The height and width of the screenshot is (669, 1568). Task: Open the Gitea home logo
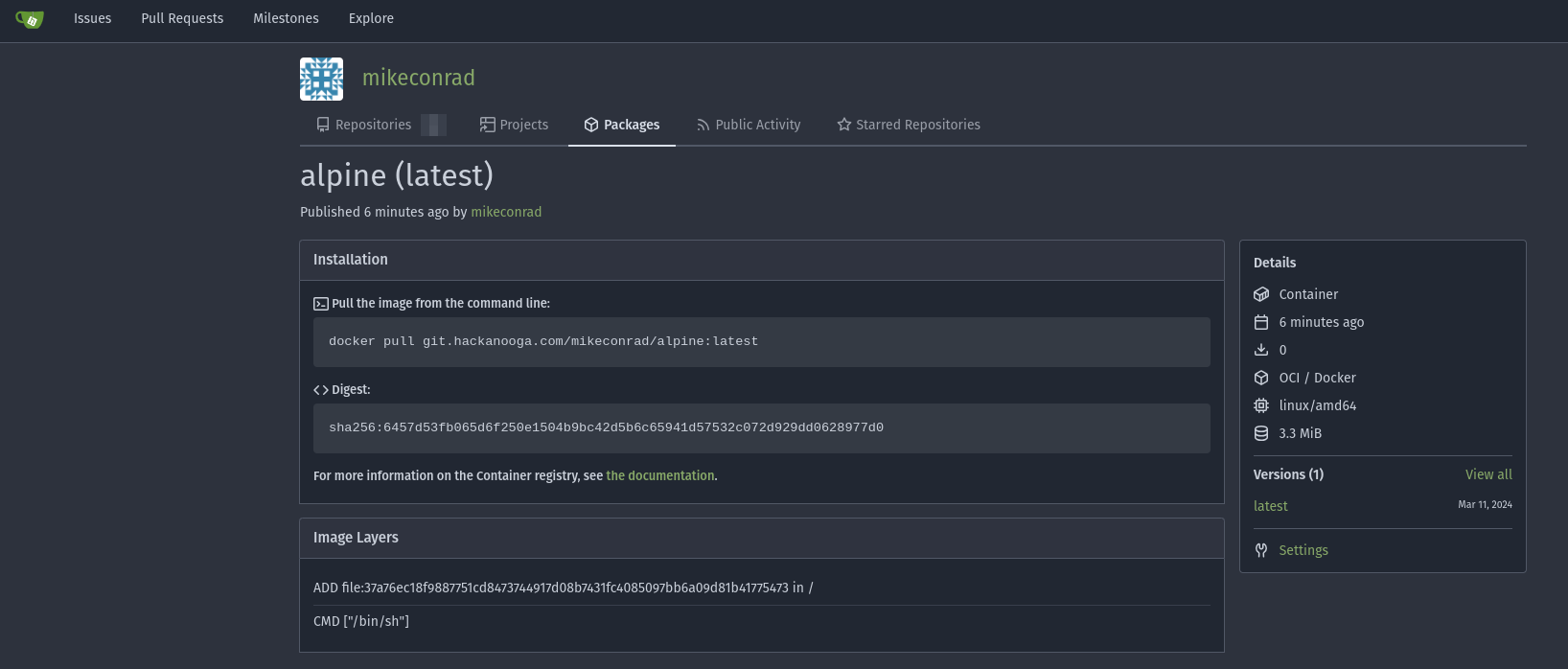(30, 18)
